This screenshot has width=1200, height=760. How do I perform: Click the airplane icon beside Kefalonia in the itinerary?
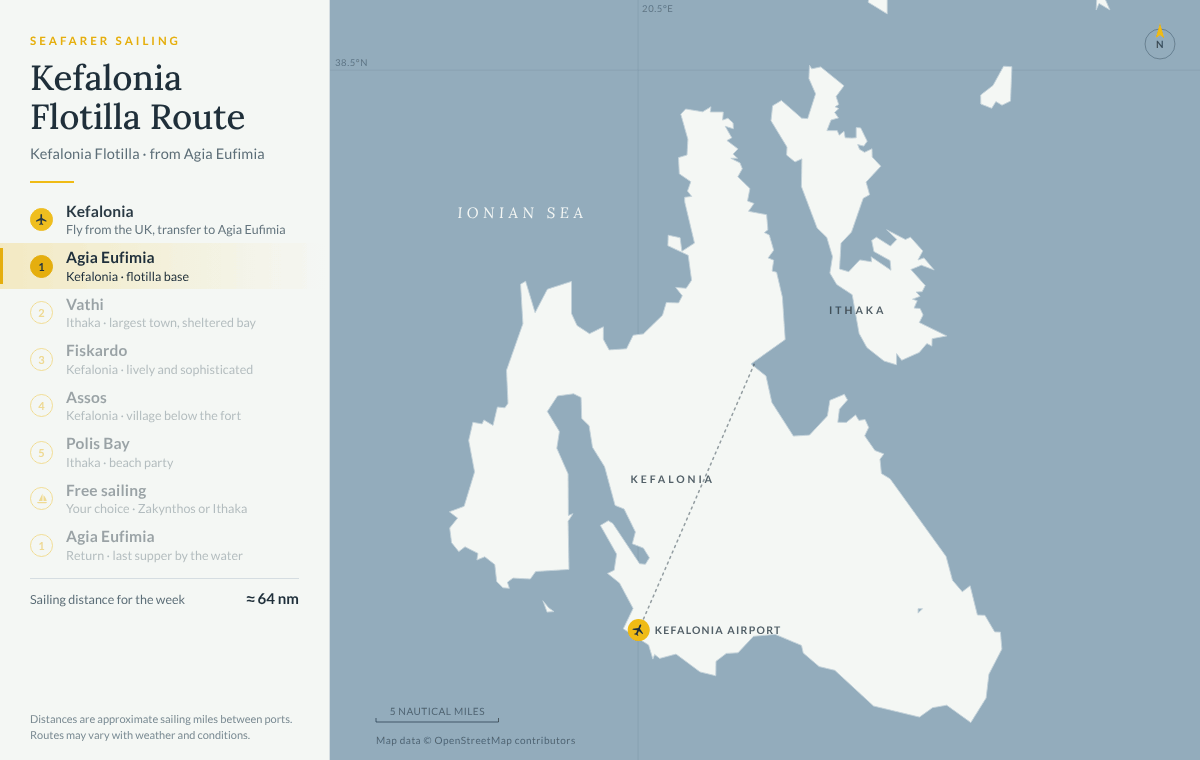pos(41,220)
